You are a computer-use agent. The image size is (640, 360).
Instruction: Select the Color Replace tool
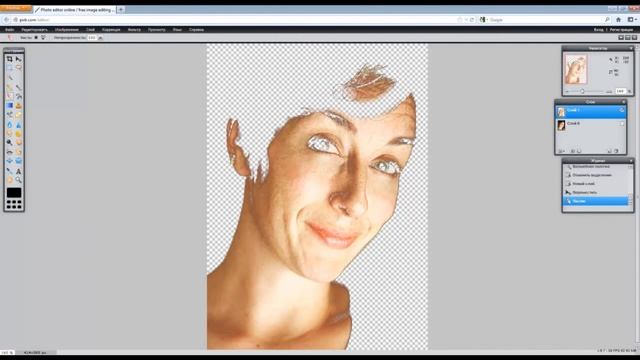pyautogui.click(x=9, y=115)
